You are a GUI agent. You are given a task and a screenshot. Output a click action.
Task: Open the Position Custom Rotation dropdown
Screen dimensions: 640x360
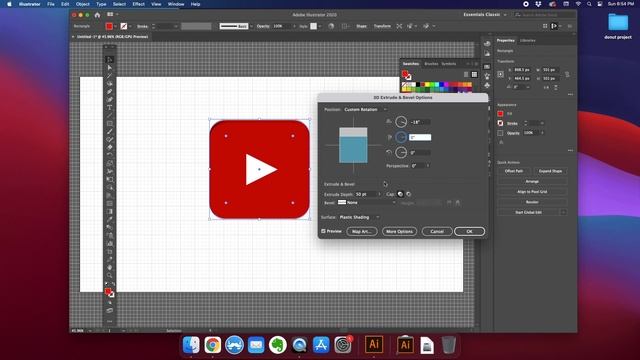point(366,109)
